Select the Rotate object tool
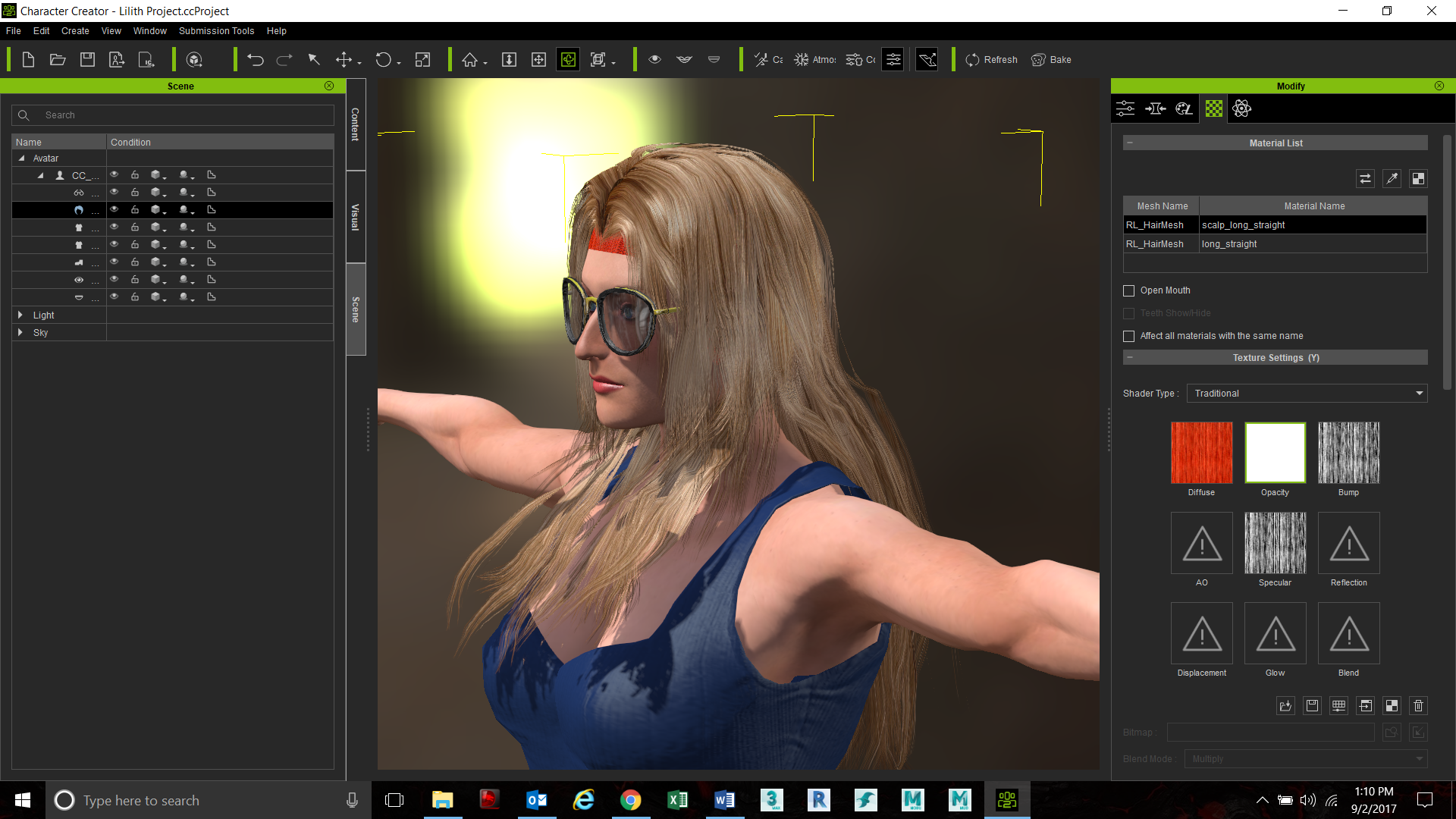Viewport: 1456px width, 819px height. click(x=384, y=60)
